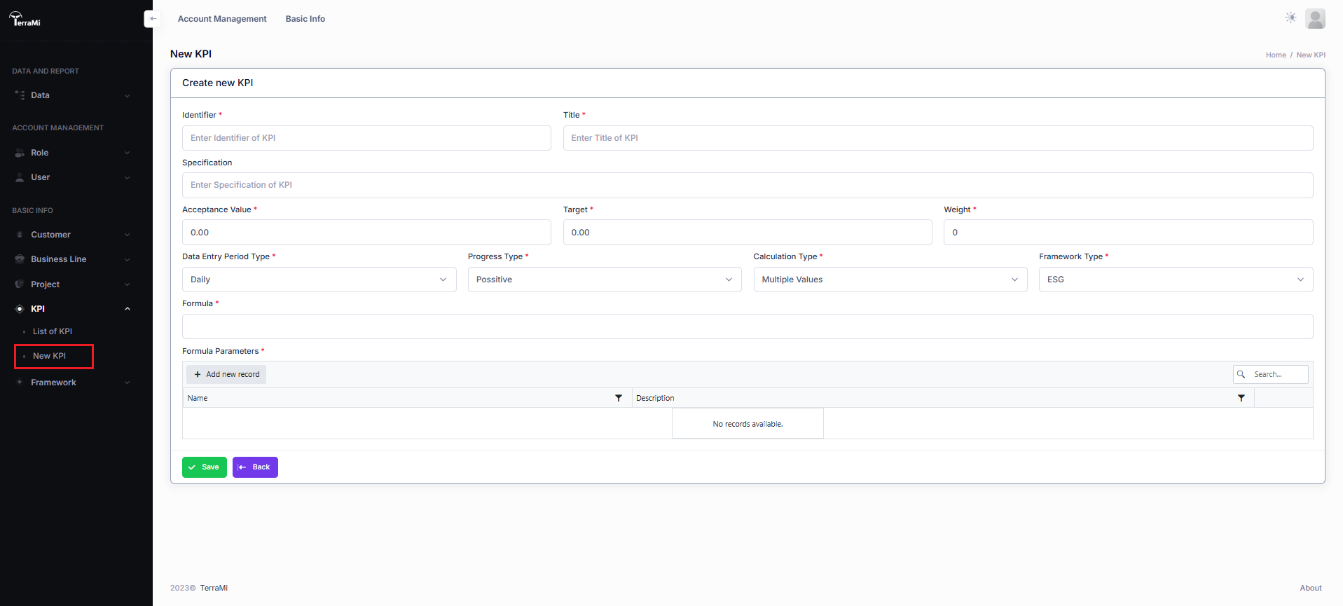Open the Progress Type dropdown

tap(604, 280)
